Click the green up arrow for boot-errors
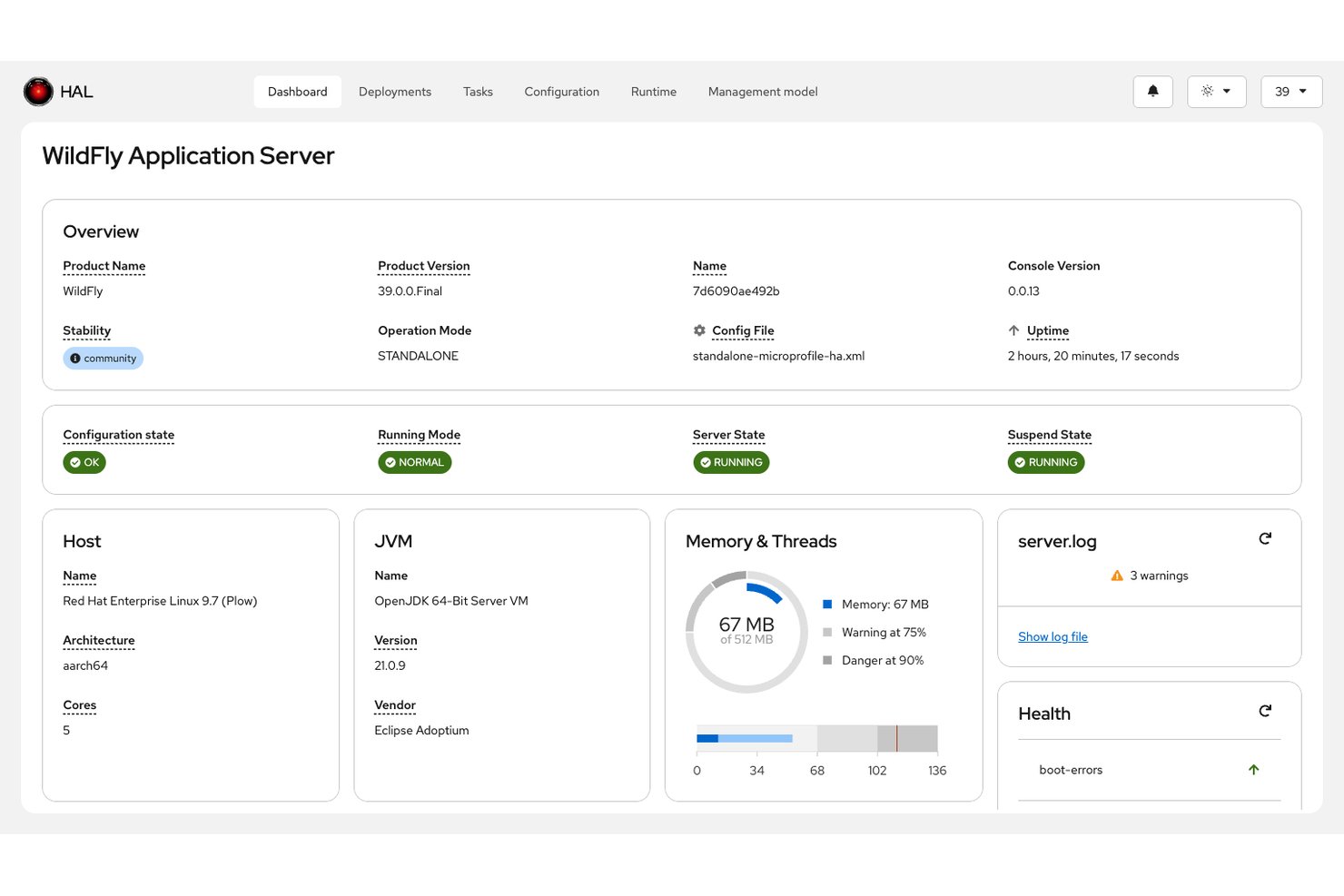1344x896 pixels. pyautogui.click(x=1254, y=770)
